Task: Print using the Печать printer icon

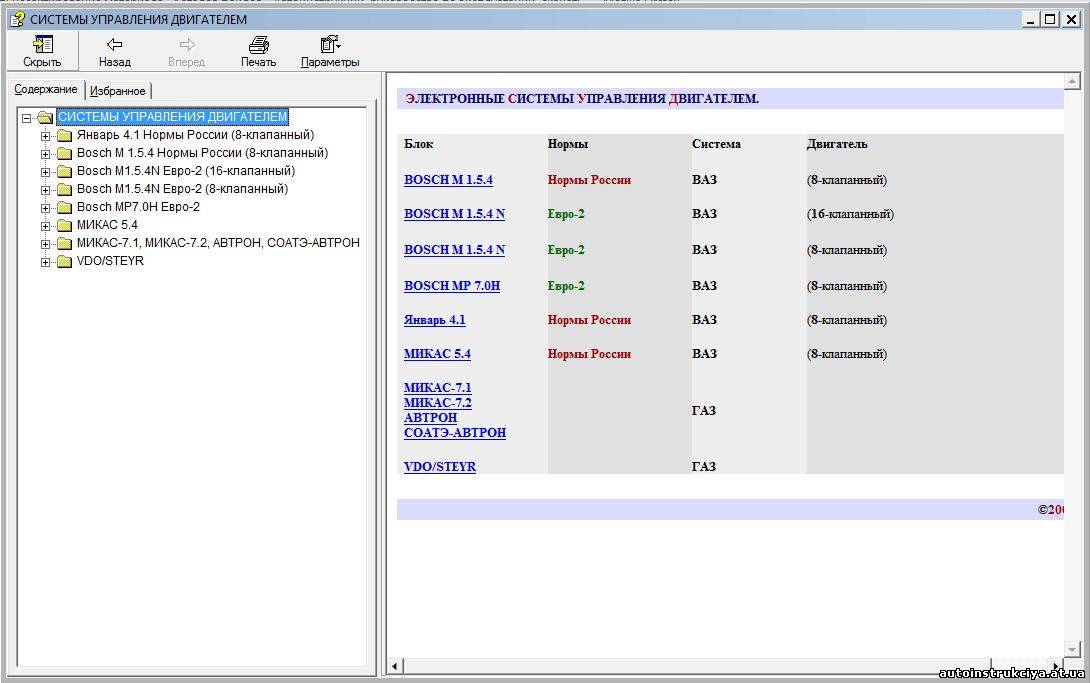Action: click(x=259, y=45)
